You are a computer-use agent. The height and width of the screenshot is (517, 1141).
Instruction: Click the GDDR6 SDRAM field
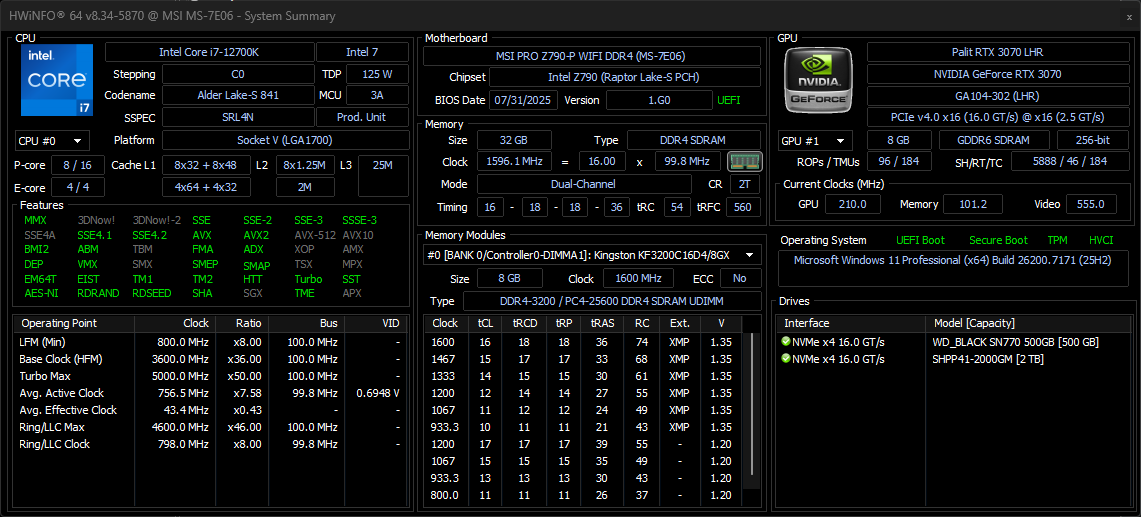coord(994,141)
